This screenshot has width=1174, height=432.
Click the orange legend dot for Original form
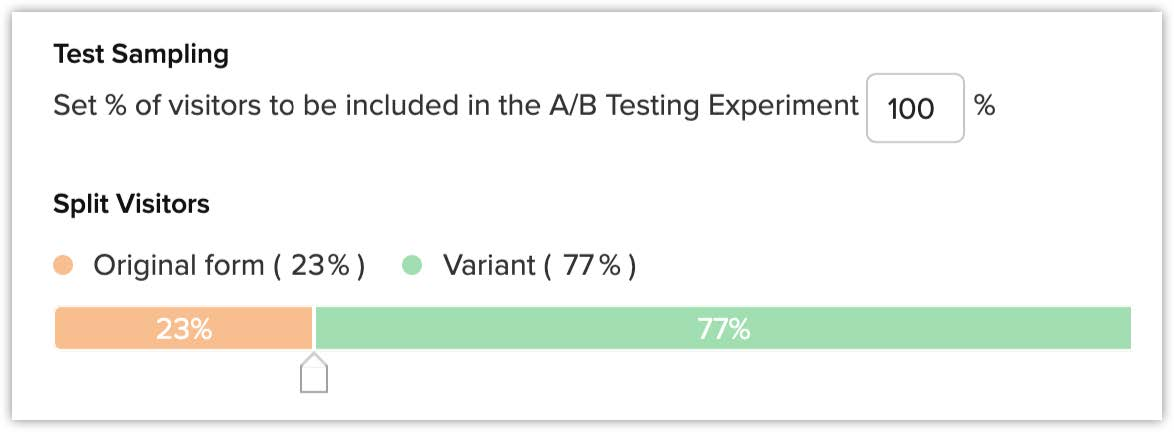pyautogui.click(x=65, y=266)
